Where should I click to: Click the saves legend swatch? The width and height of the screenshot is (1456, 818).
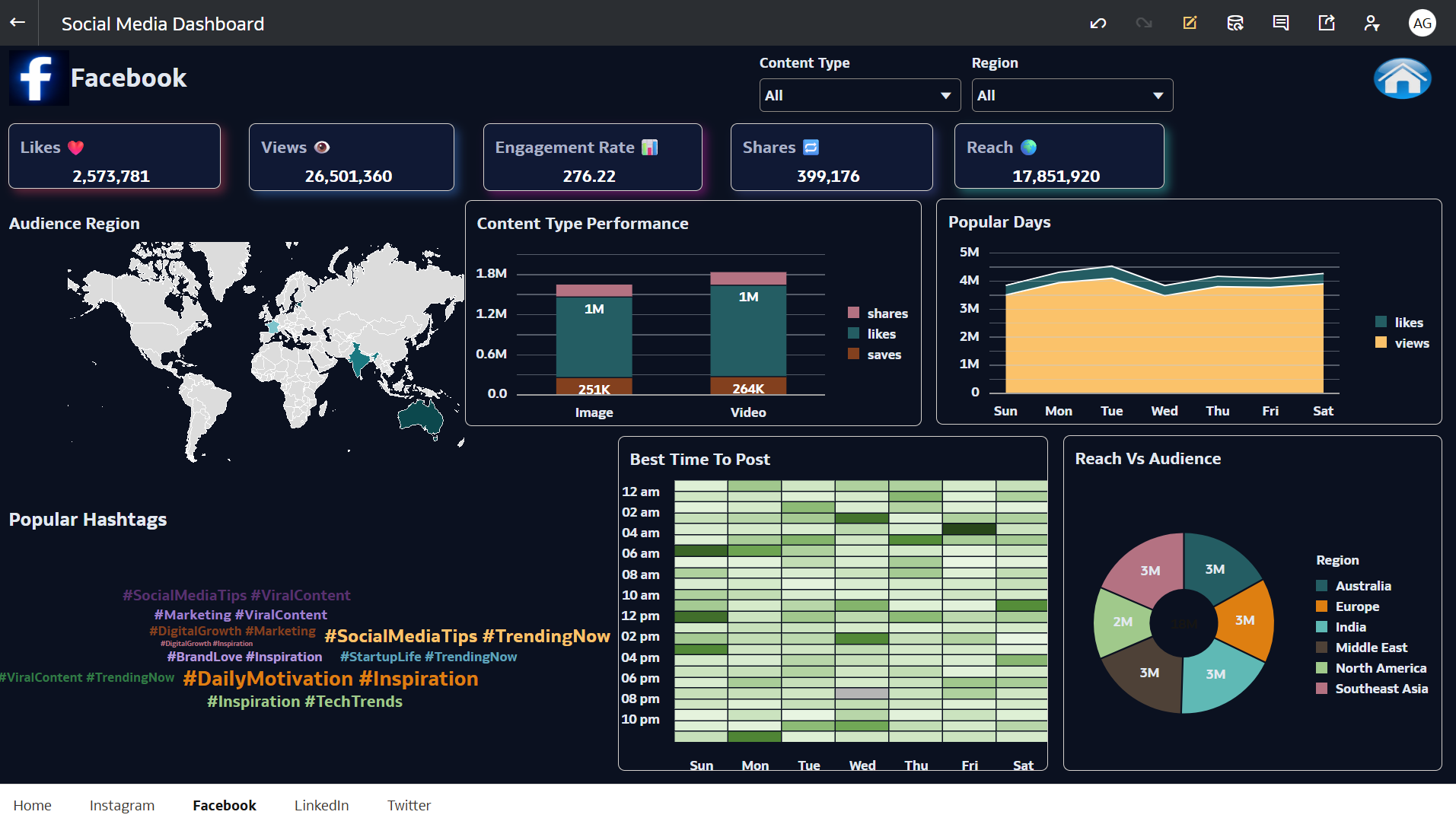pos(853,354)
